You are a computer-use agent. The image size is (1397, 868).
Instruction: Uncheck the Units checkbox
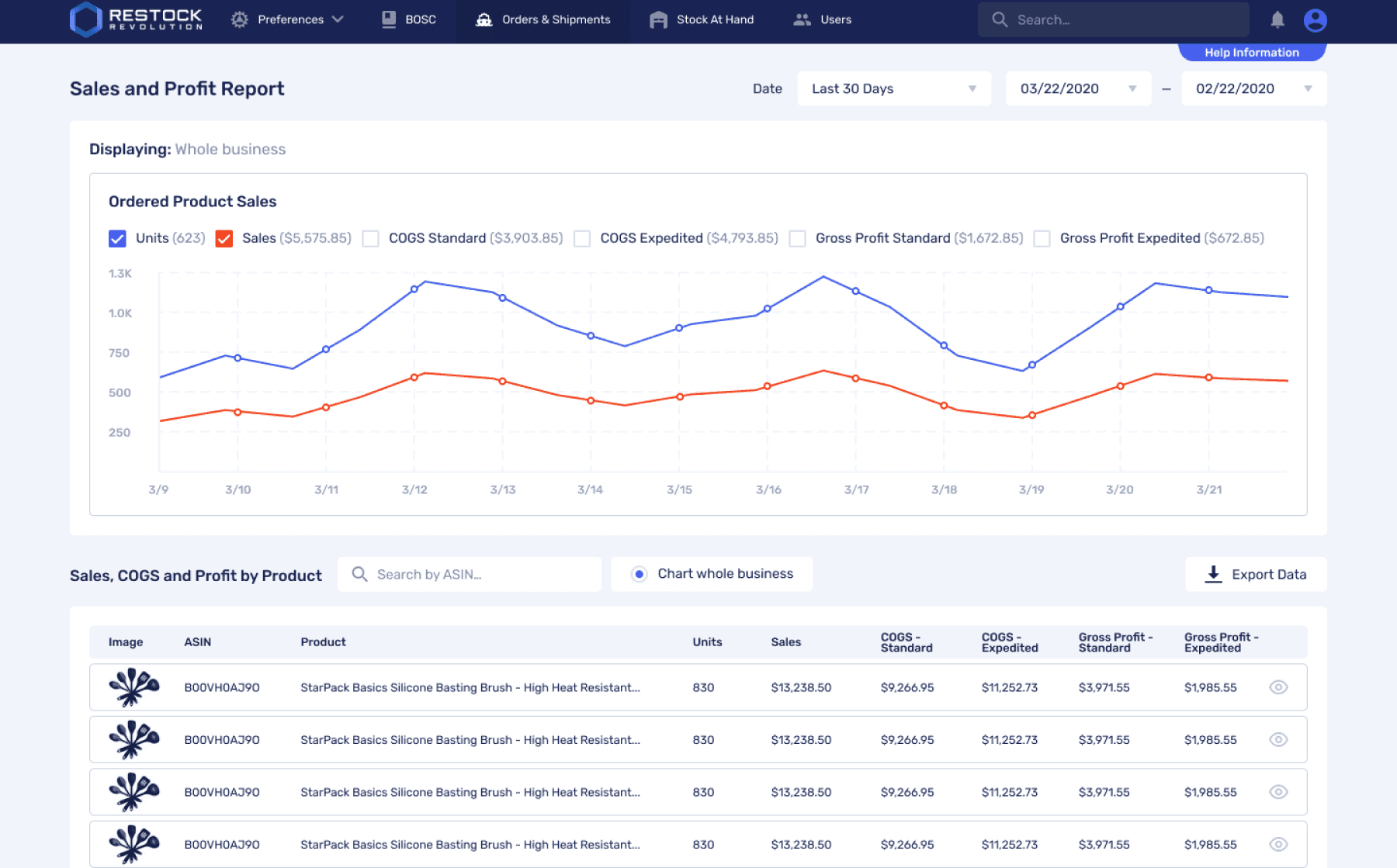[117, 238]
